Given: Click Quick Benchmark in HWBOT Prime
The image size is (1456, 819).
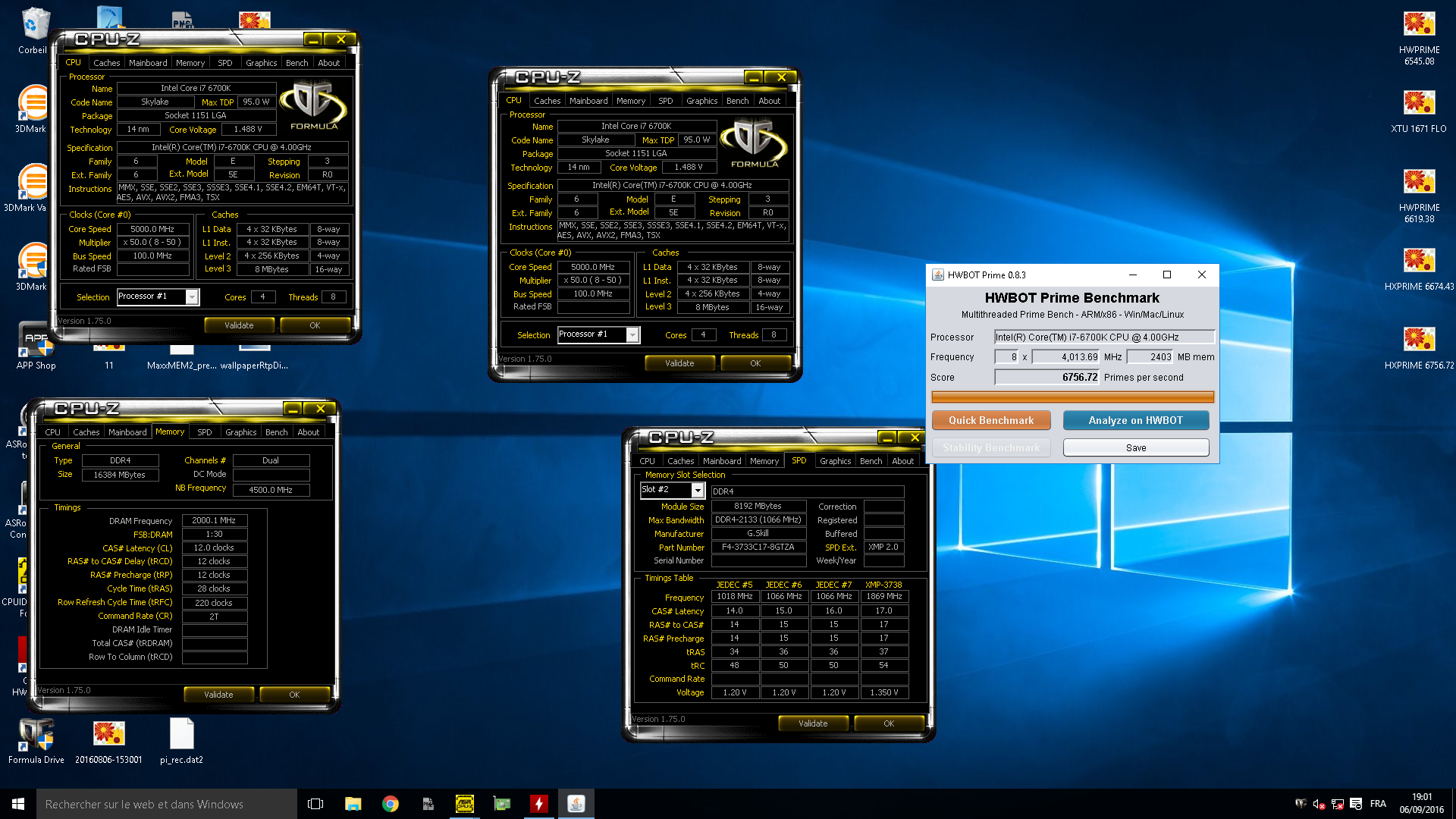Looking at the screenshot, I should 991,420.
